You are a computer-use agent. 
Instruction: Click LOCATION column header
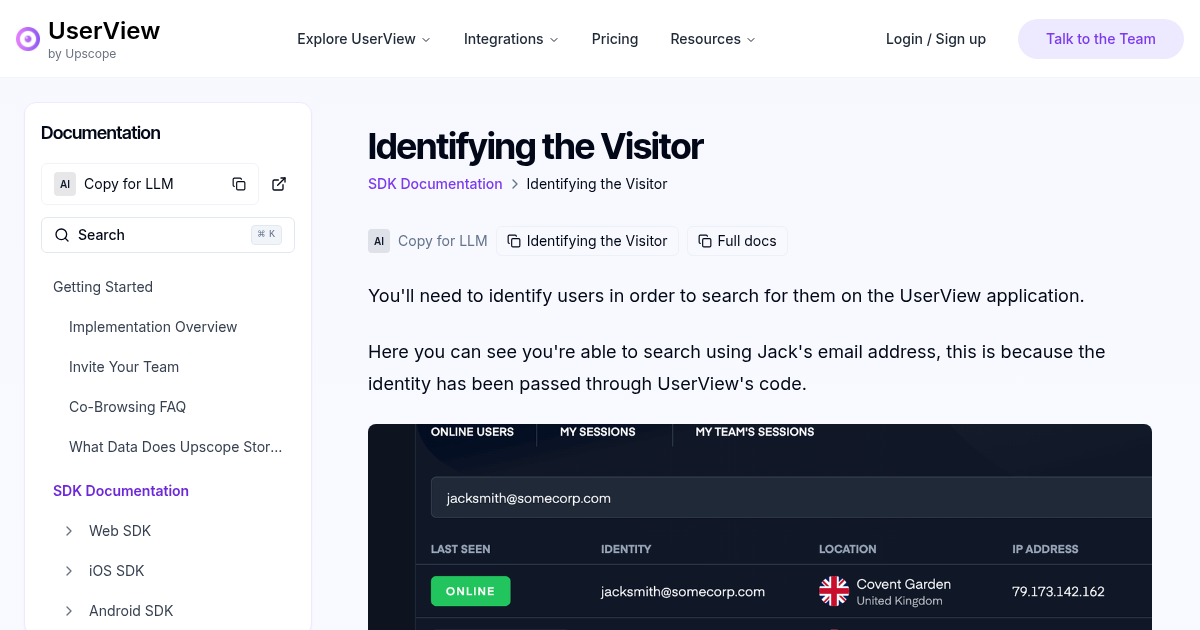pos(848,549)
